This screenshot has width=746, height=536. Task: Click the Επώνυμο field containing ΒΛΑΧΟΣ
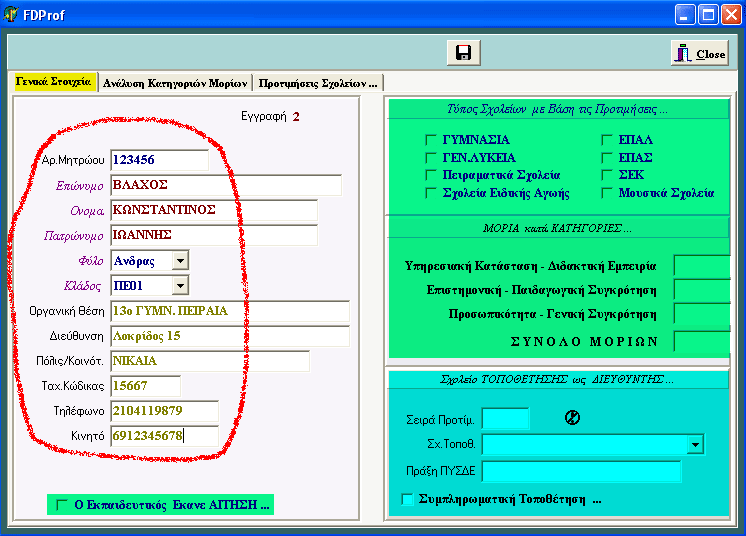coord(225,185)
